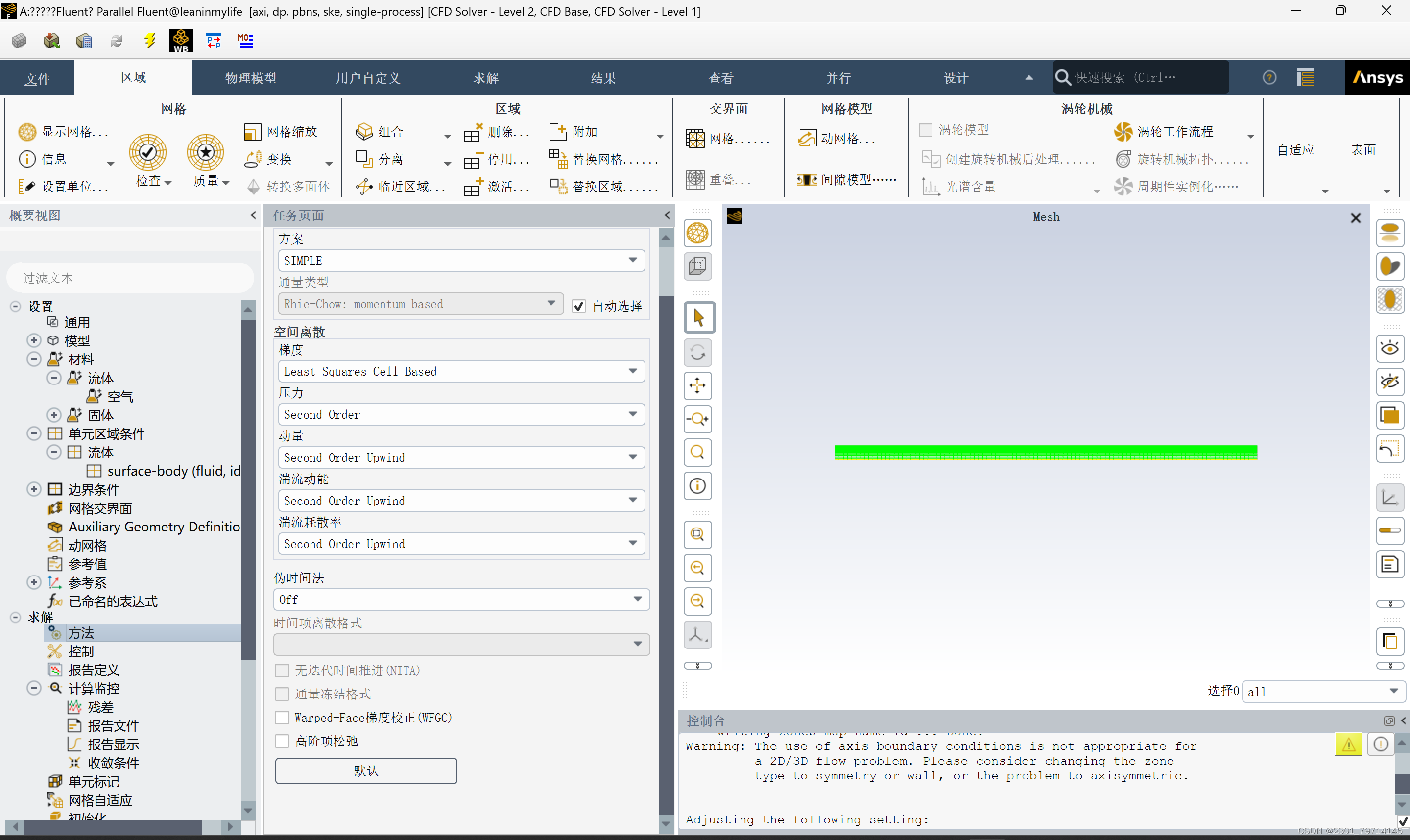Open the 求解 ribbon tab
1410x840 pixels.
point(485,78)
